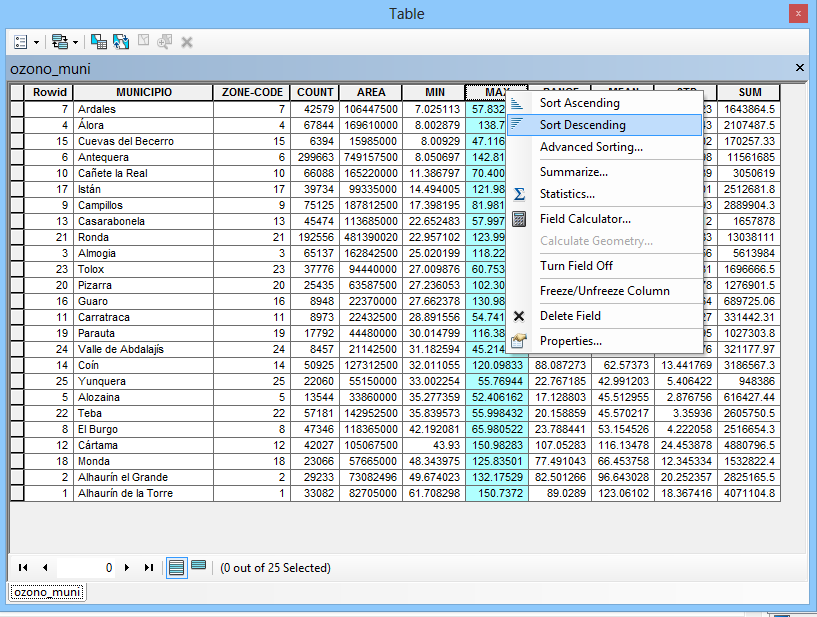Open the Table Options menu icon
The width and height of the screenshot is (817, 617).
[22, 42]
